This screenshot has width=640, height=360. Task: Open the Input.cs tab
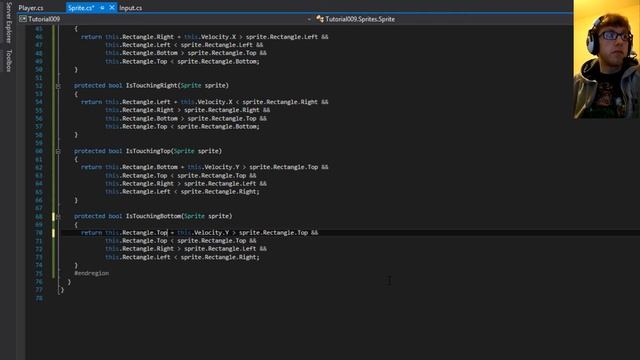[131, 8]
